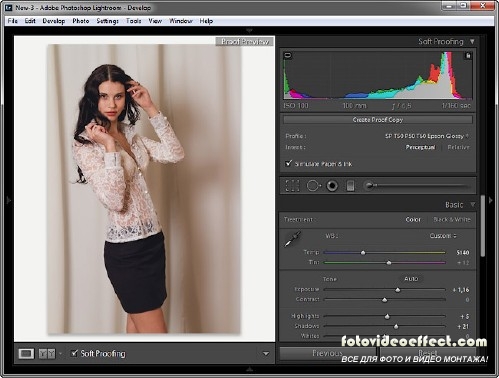499x378 pixels.
Task: Click the Shadows value +21
Action: coord(463,327)
